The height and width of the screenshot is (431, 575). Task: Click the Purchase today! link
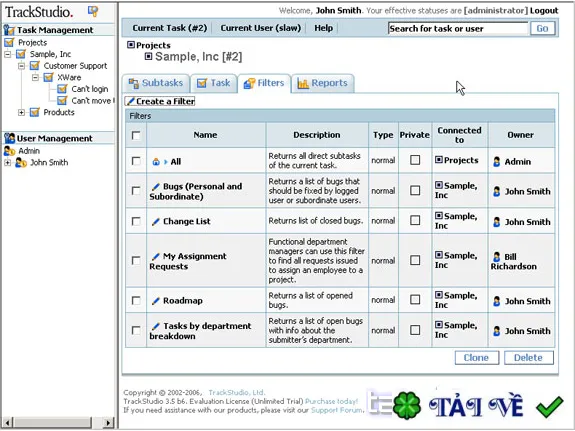pyautogui.click(x=332, y=401)
